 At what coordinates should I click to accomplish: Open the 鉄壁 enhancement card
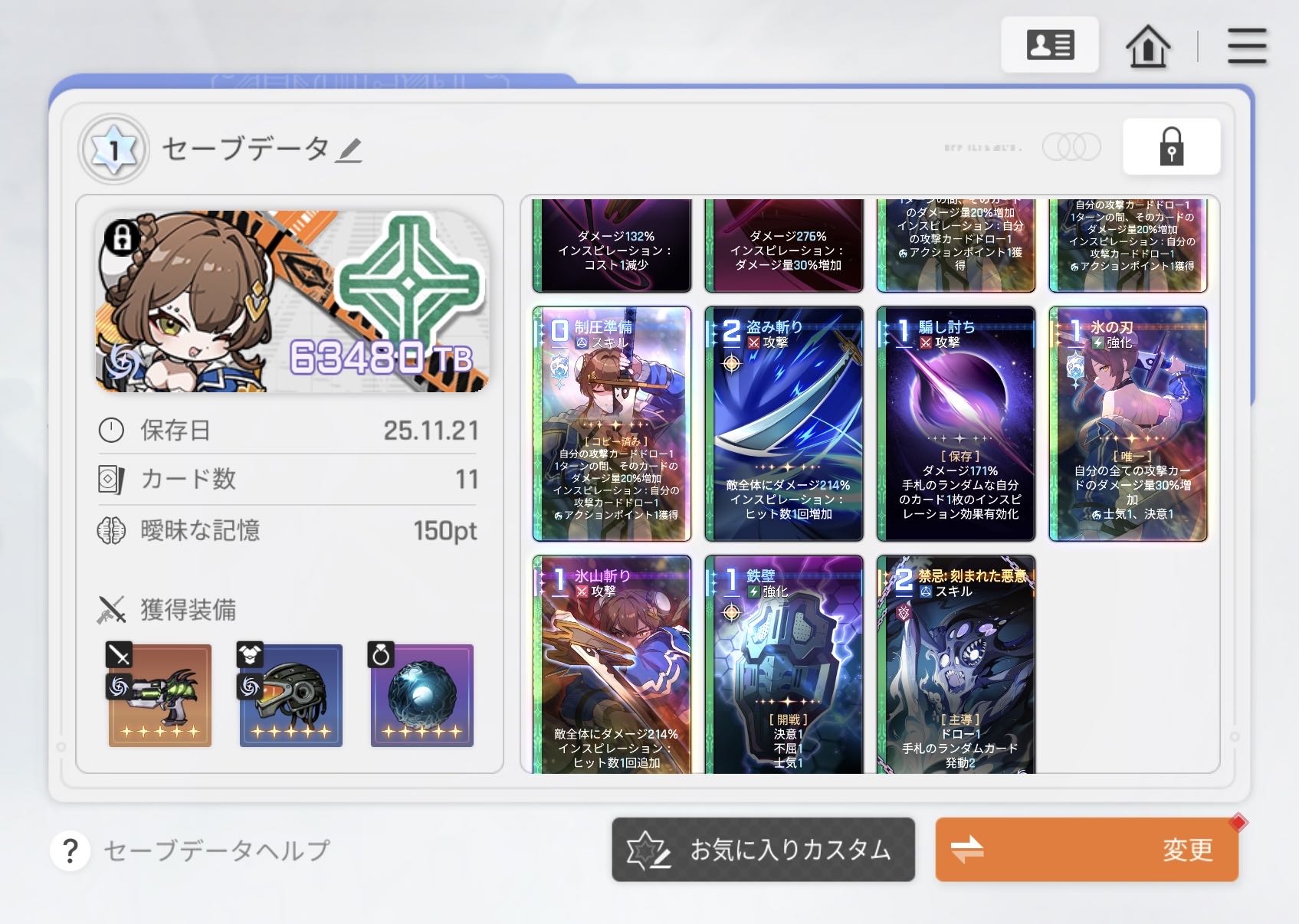coord(783,664)
